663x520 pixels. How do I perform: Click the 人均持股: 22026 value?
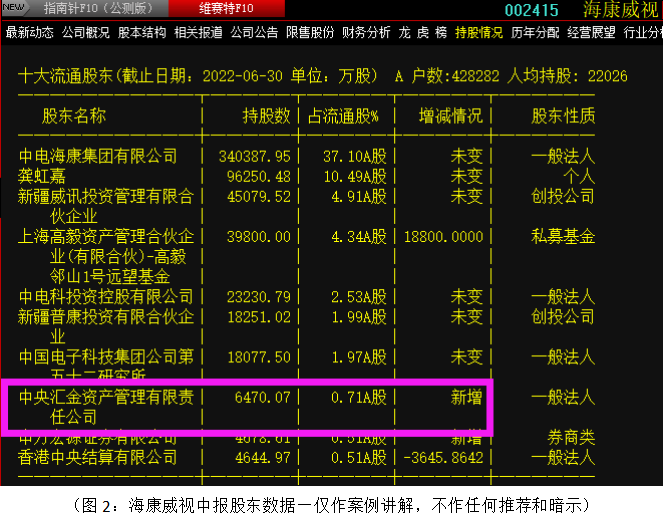(567, 76)
